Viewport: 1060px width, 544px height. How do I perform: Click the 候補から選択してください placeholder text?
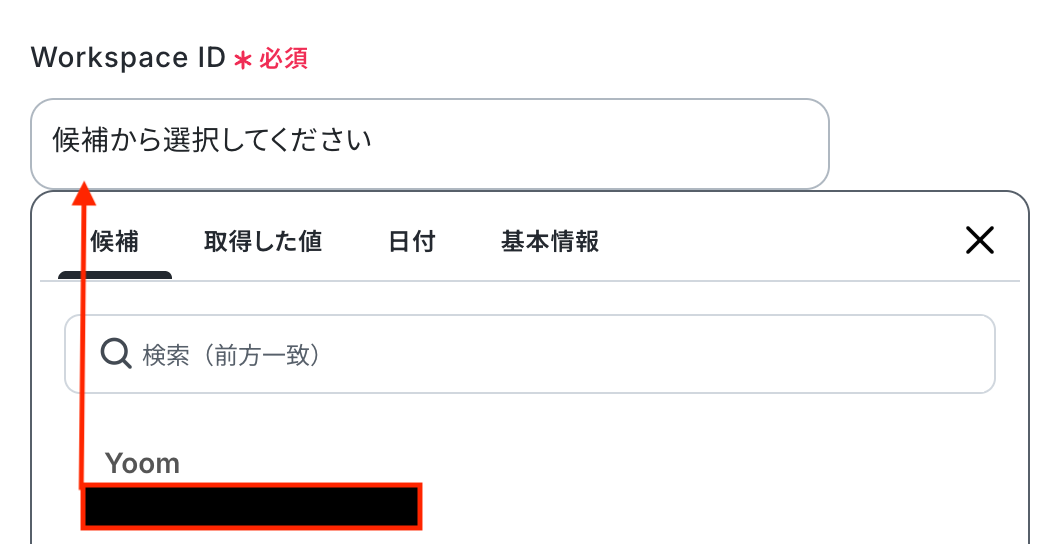click(212, 139)
